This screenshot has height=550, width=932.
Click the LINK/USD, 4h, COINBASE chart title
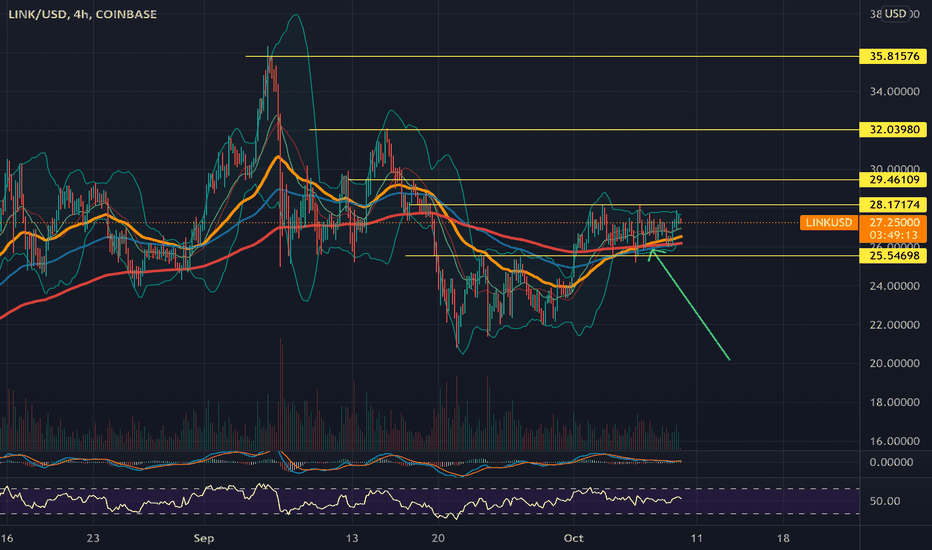pyautogui.click(x=83, y=14)
